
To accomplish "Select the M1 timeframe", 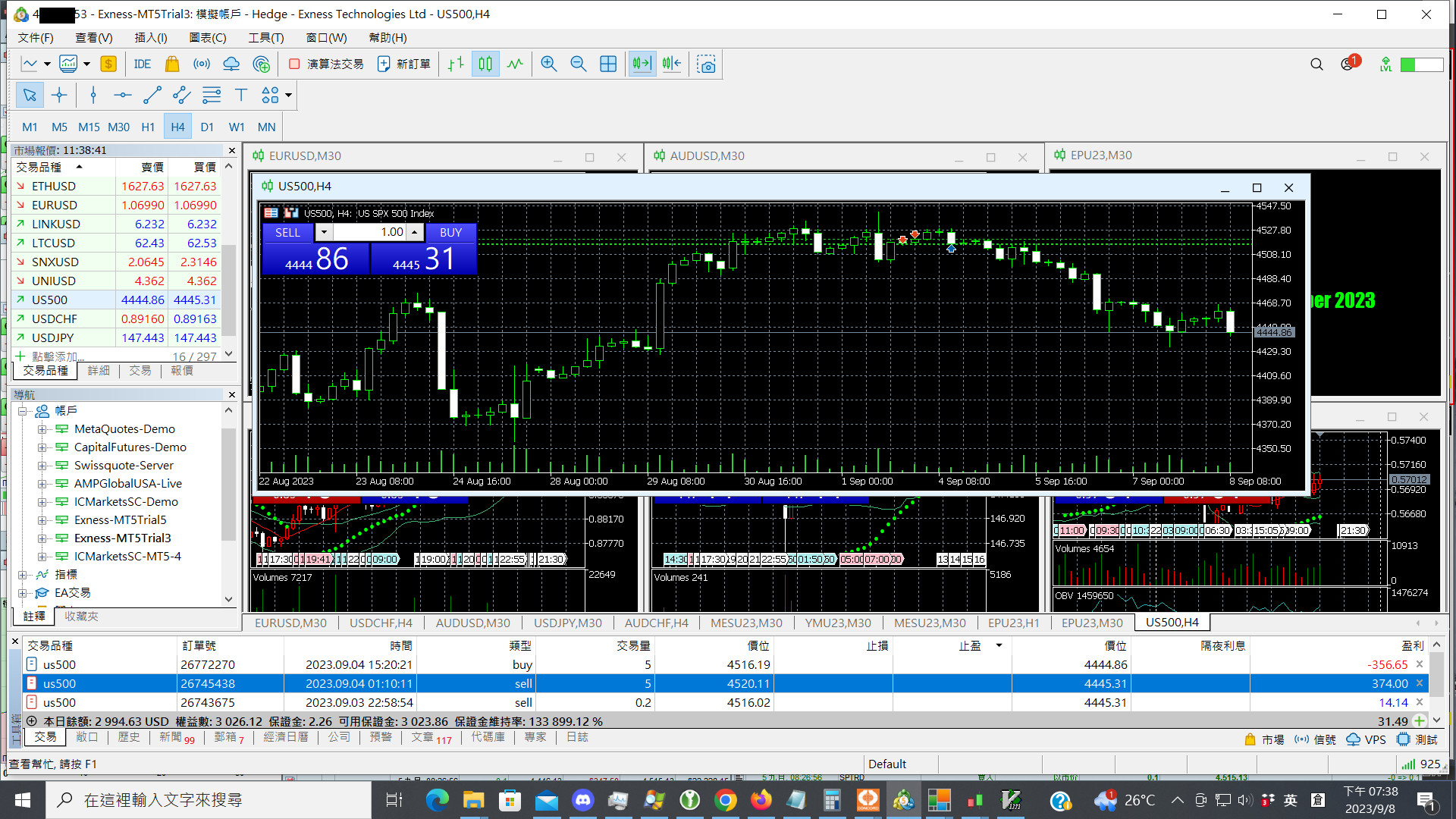I will coord(30,127).
